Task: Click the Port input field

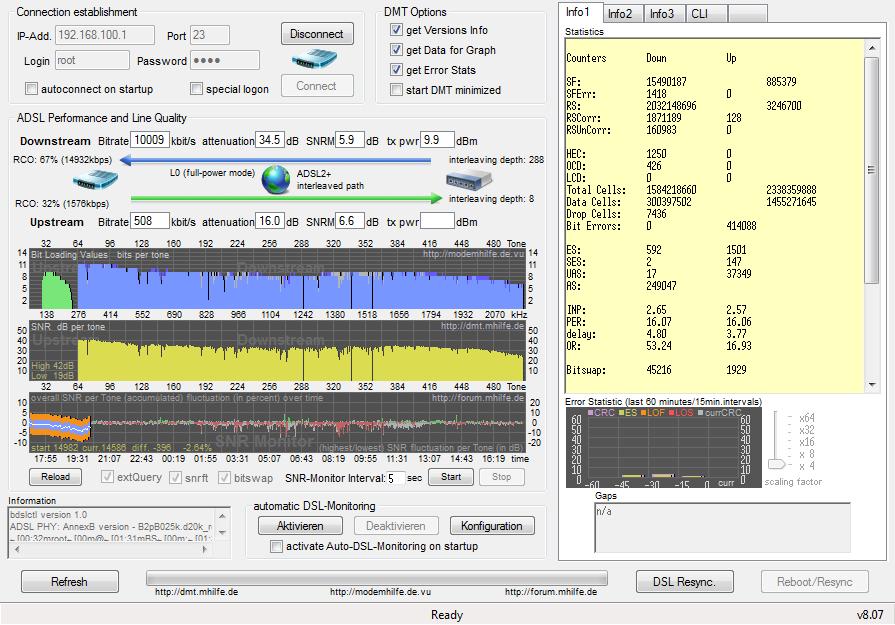Action: coord(210,35)
